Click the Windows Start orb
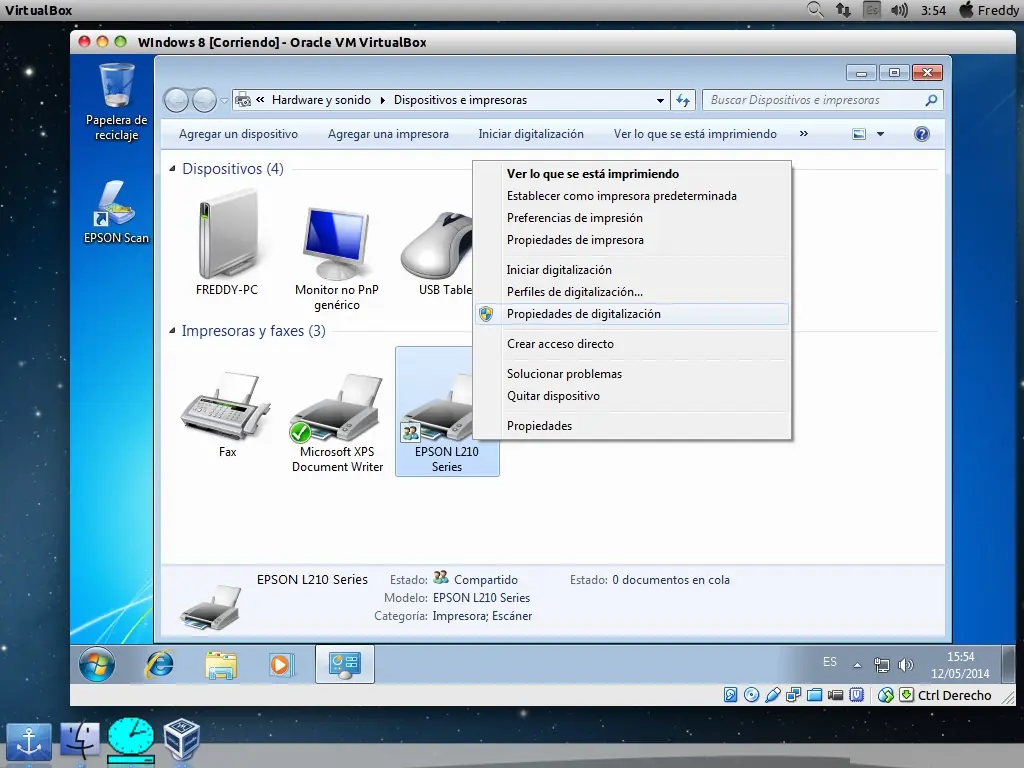Image resolution: width=1024 pixels, height=768 pixels. (x=97, y=664)
